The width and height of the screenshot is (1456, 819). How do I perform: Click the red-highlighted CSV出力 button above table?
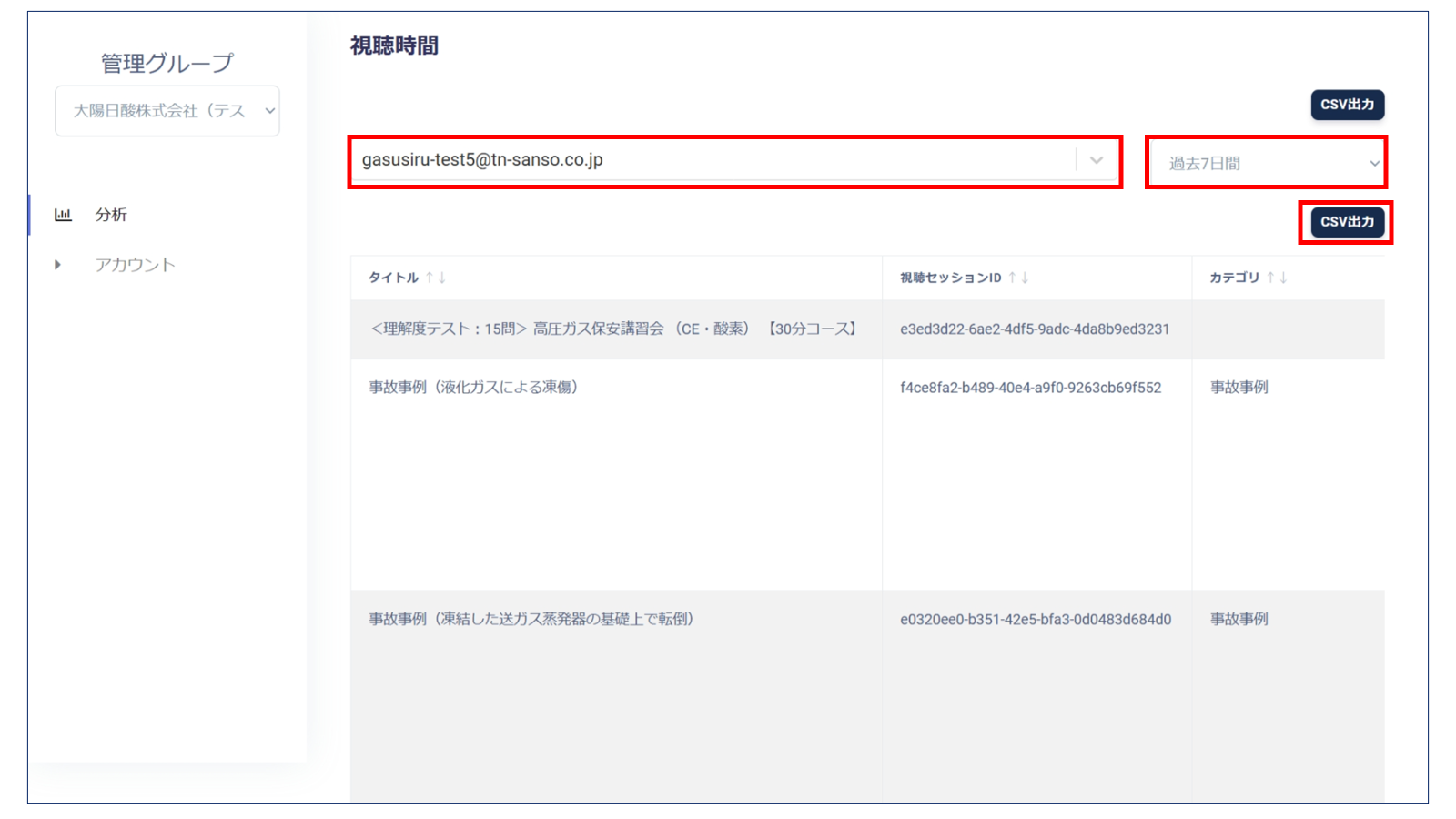(1347, 222)
